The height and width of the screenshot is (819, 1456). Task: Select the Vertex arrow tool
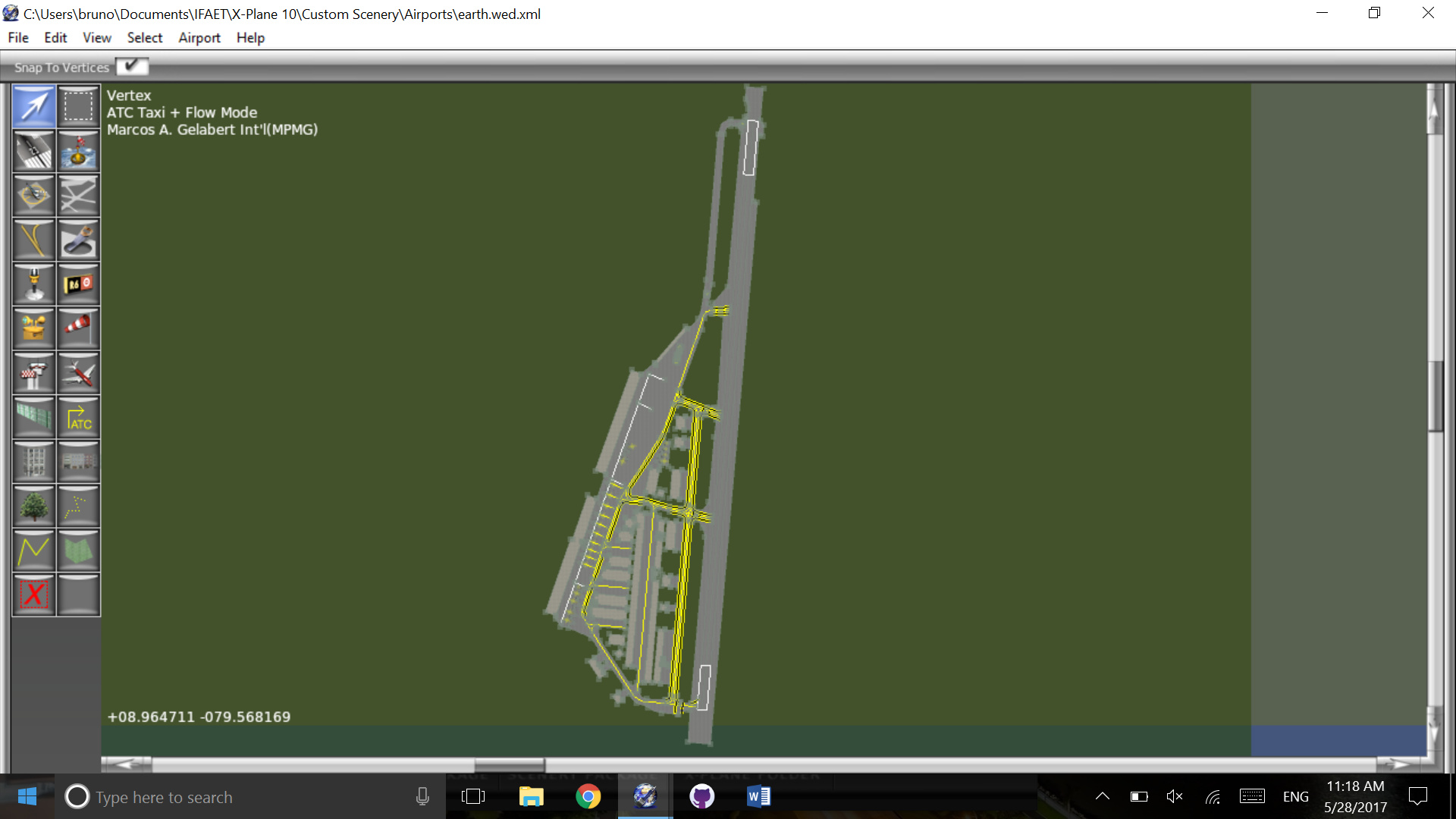pos(34,106)
